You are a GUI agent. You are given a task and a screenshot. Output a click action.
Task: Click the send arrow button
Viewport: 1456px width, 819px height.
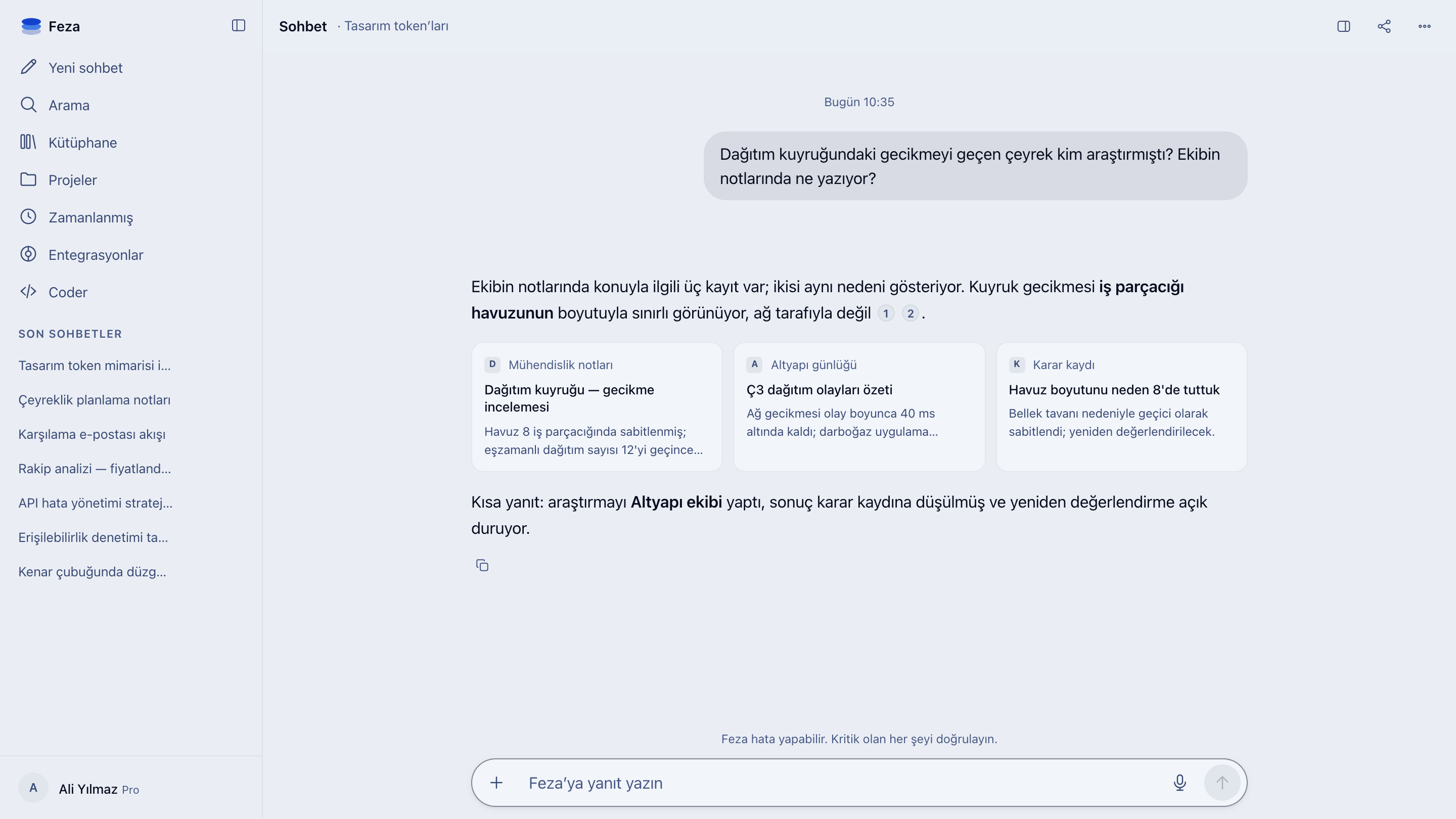[x=1222, y=782]
